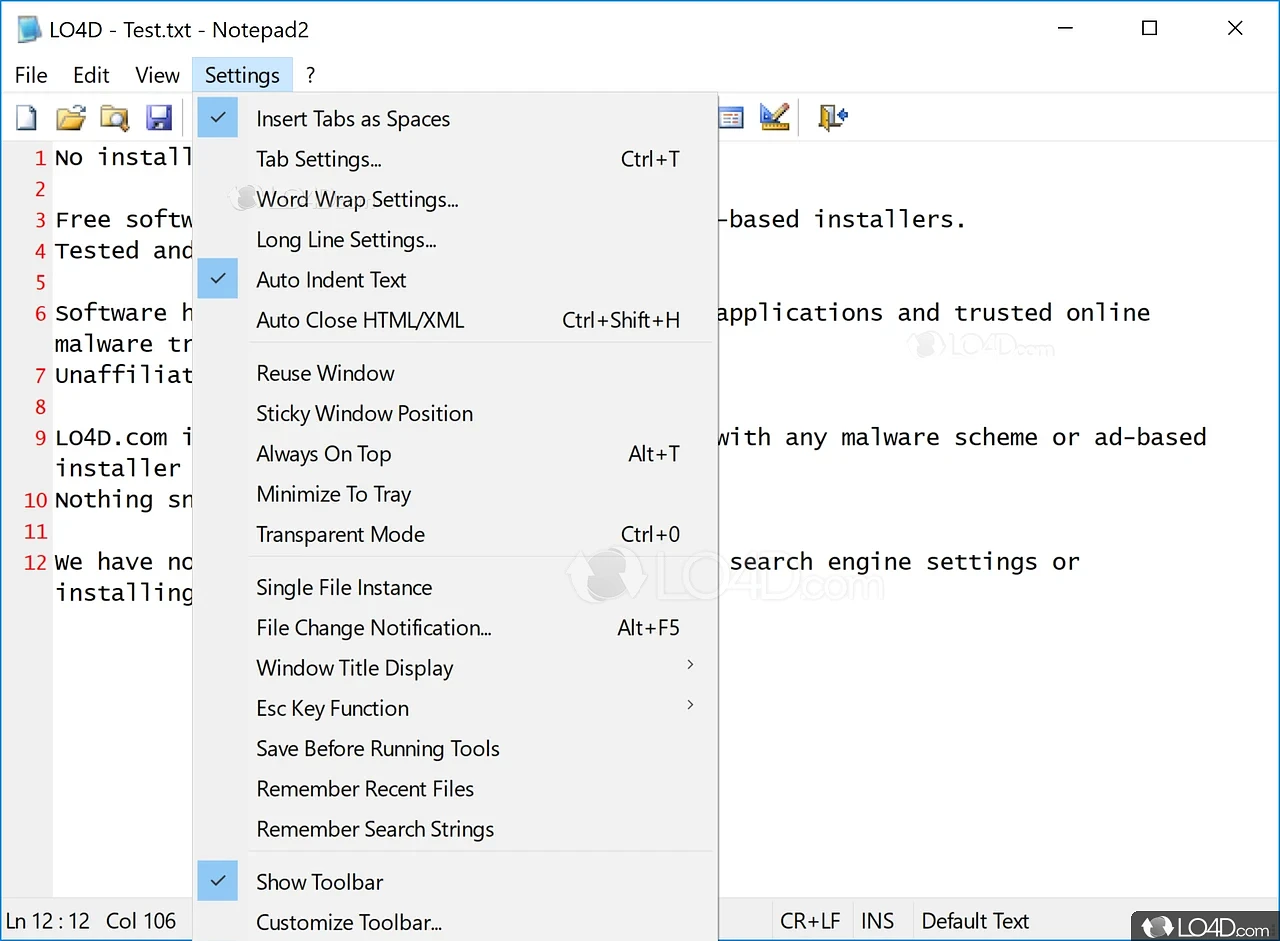This screenshot has width=1280, height=941.
Task: Turn off Show Toolbar
Action: coord(456,882)
